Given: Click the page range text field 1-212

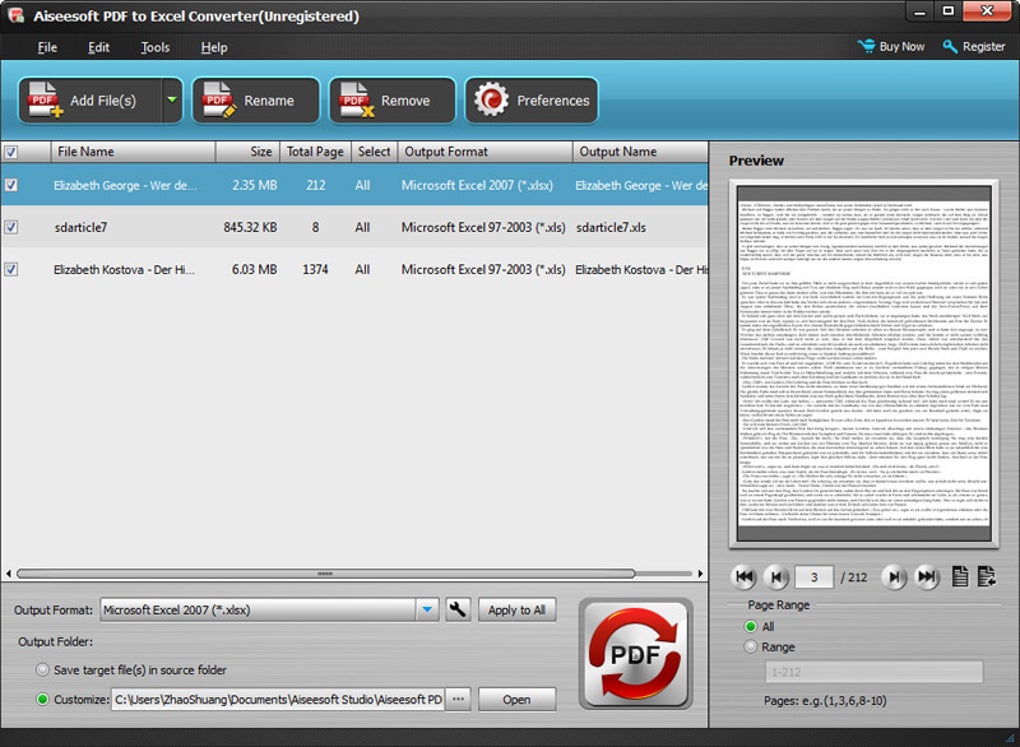Looking at the screenshot, I should coord(874,672).
